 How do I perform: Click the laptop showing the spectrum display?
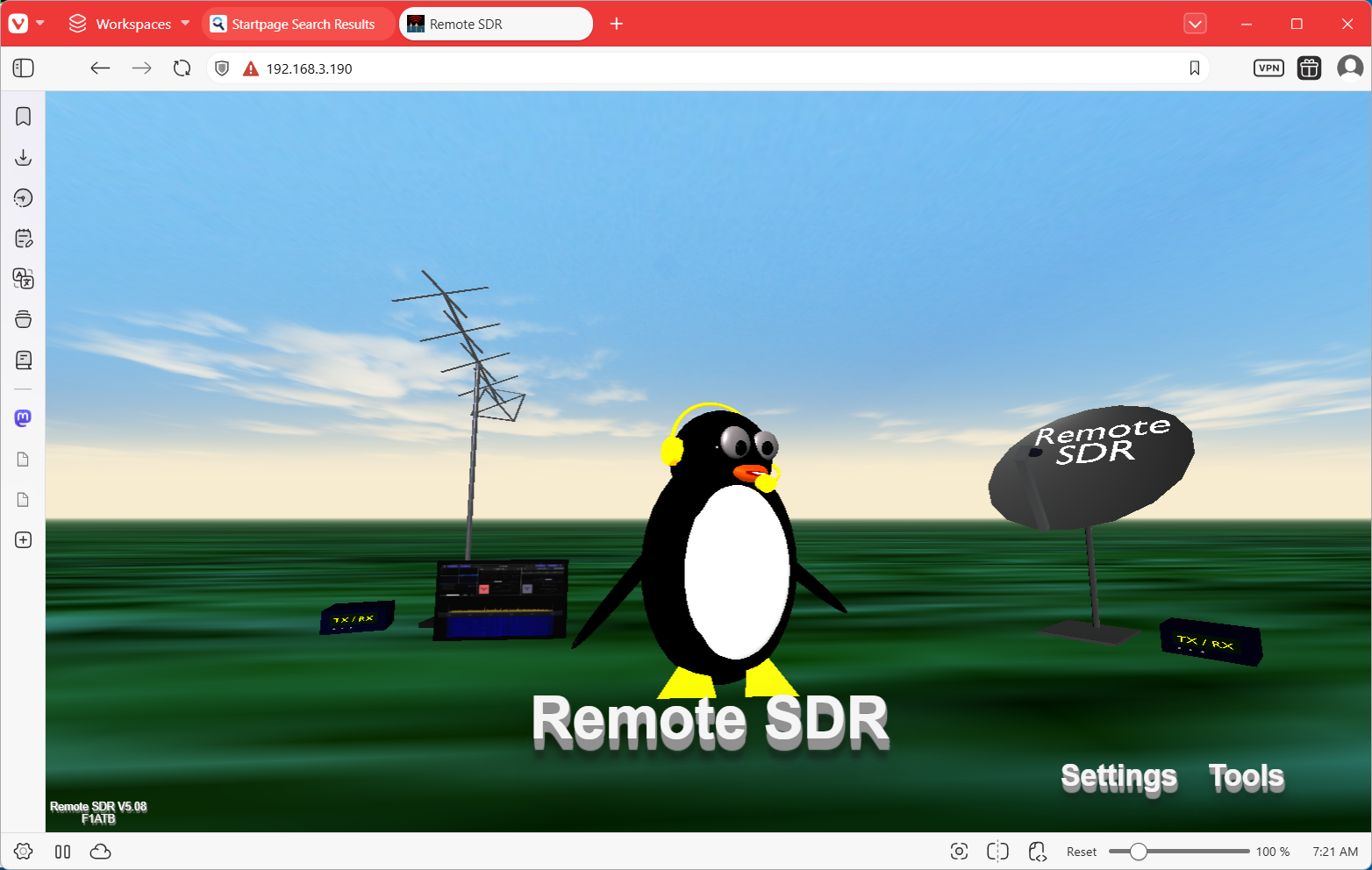point(501,600)
